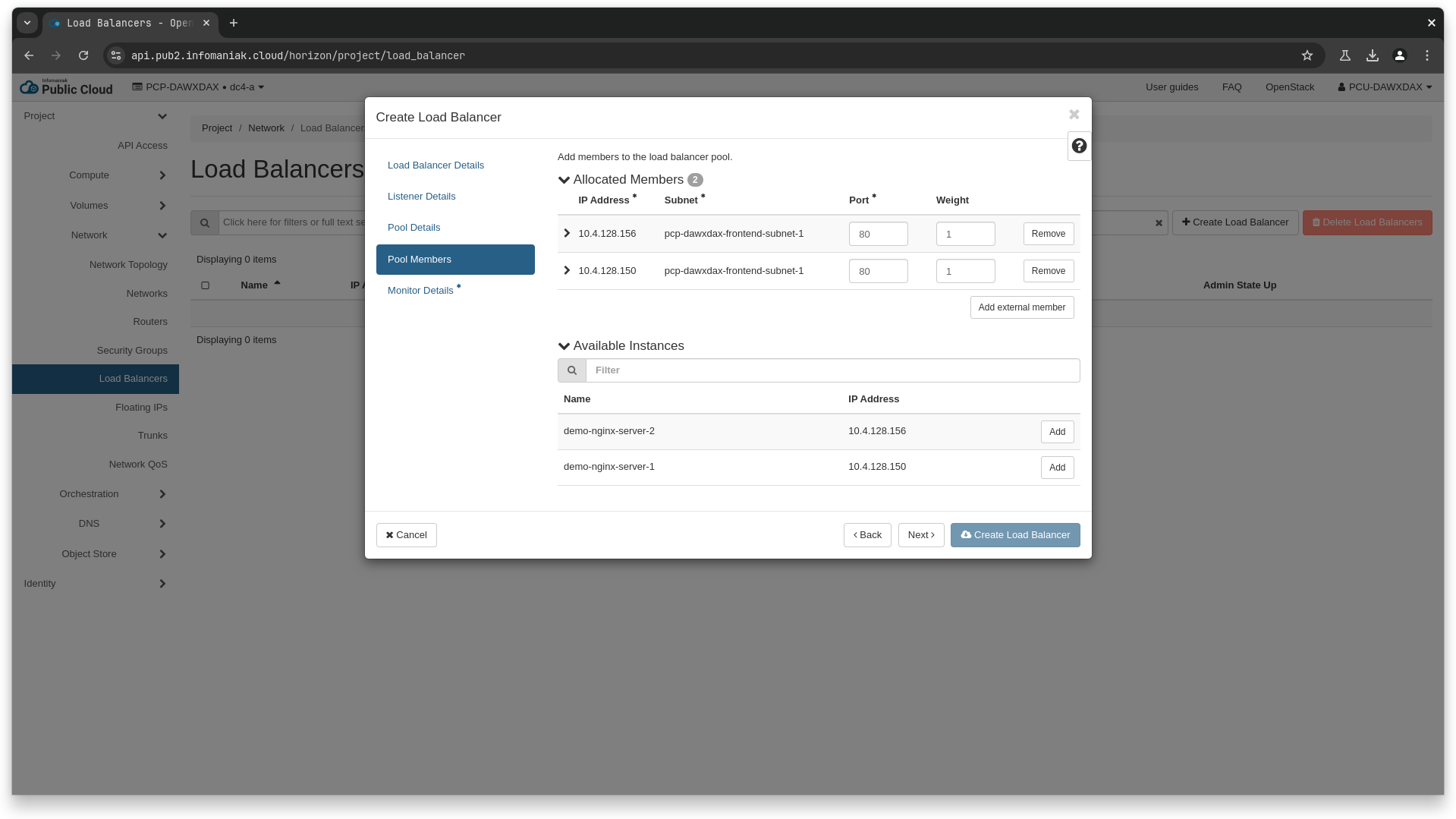The height and width of the screenshot is (819, 1456).
Task: Switch to Pool Details step
Action: point(414,228)
